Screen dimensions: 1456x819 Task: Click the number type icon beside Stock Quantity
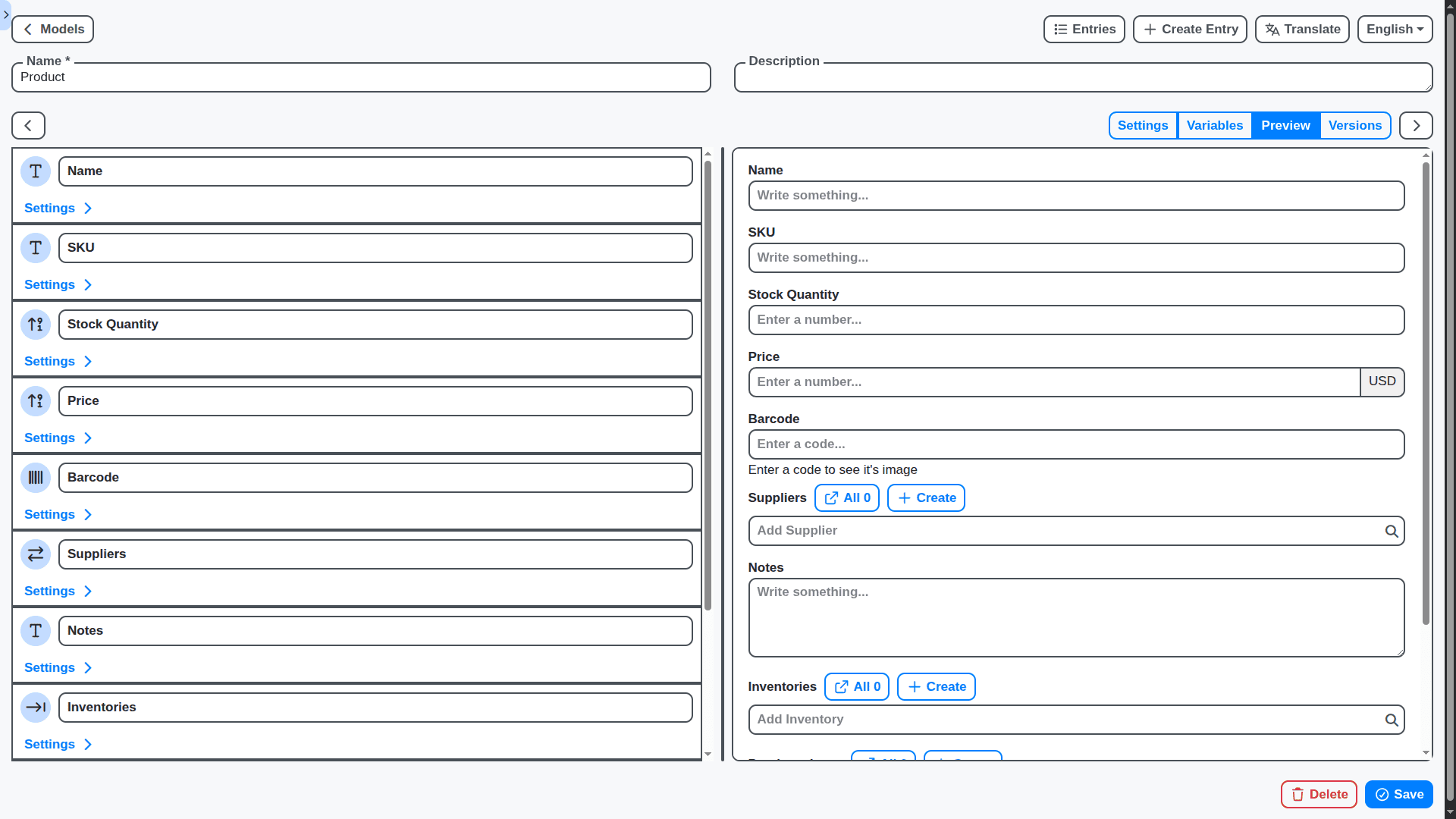36,324
